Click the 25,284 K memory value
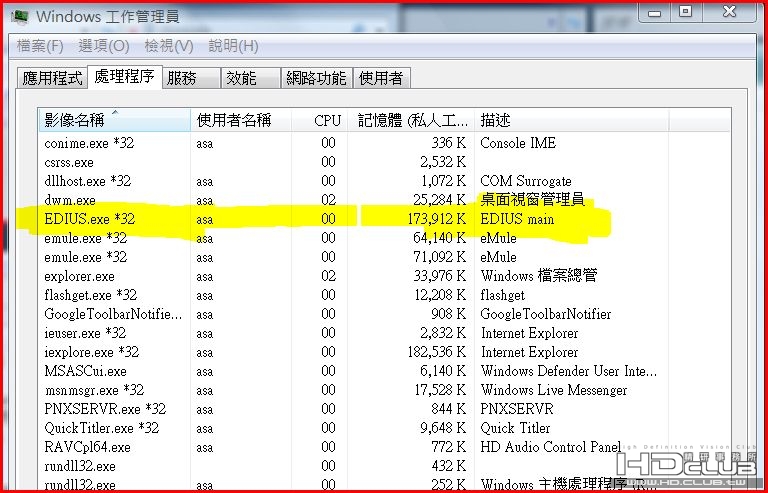This screenshot has height=493, width=768. tap(440, 200)
